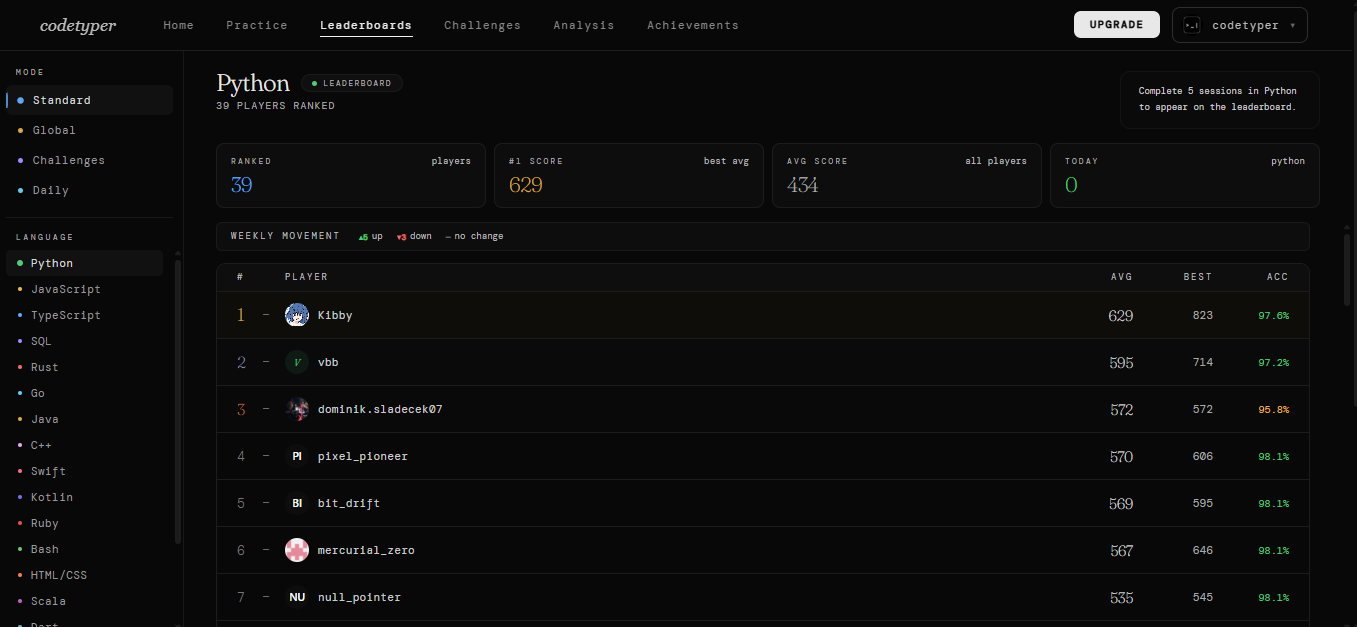Click Kibby's average score 629

coord(1121,315)
